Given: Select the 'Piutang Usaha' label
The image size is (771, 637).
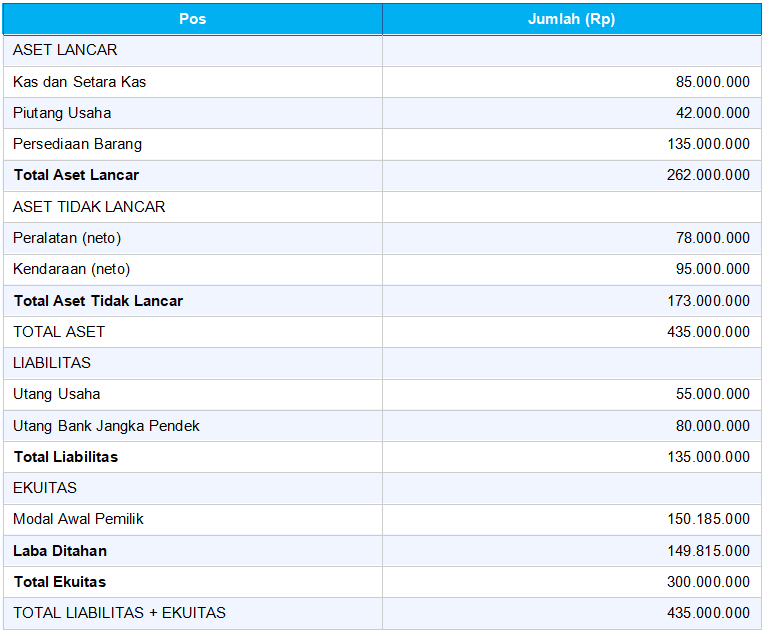Looking at the screenshot, I should coord(62,113).
